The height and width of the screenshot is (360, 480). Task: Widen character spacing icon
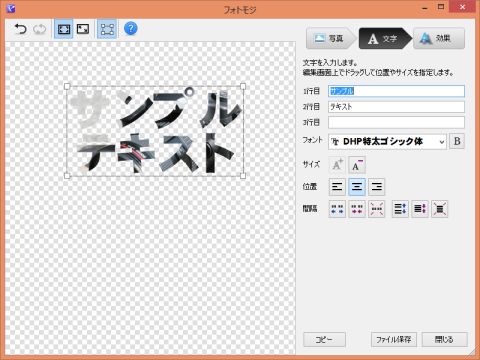[x=337, y=209]
